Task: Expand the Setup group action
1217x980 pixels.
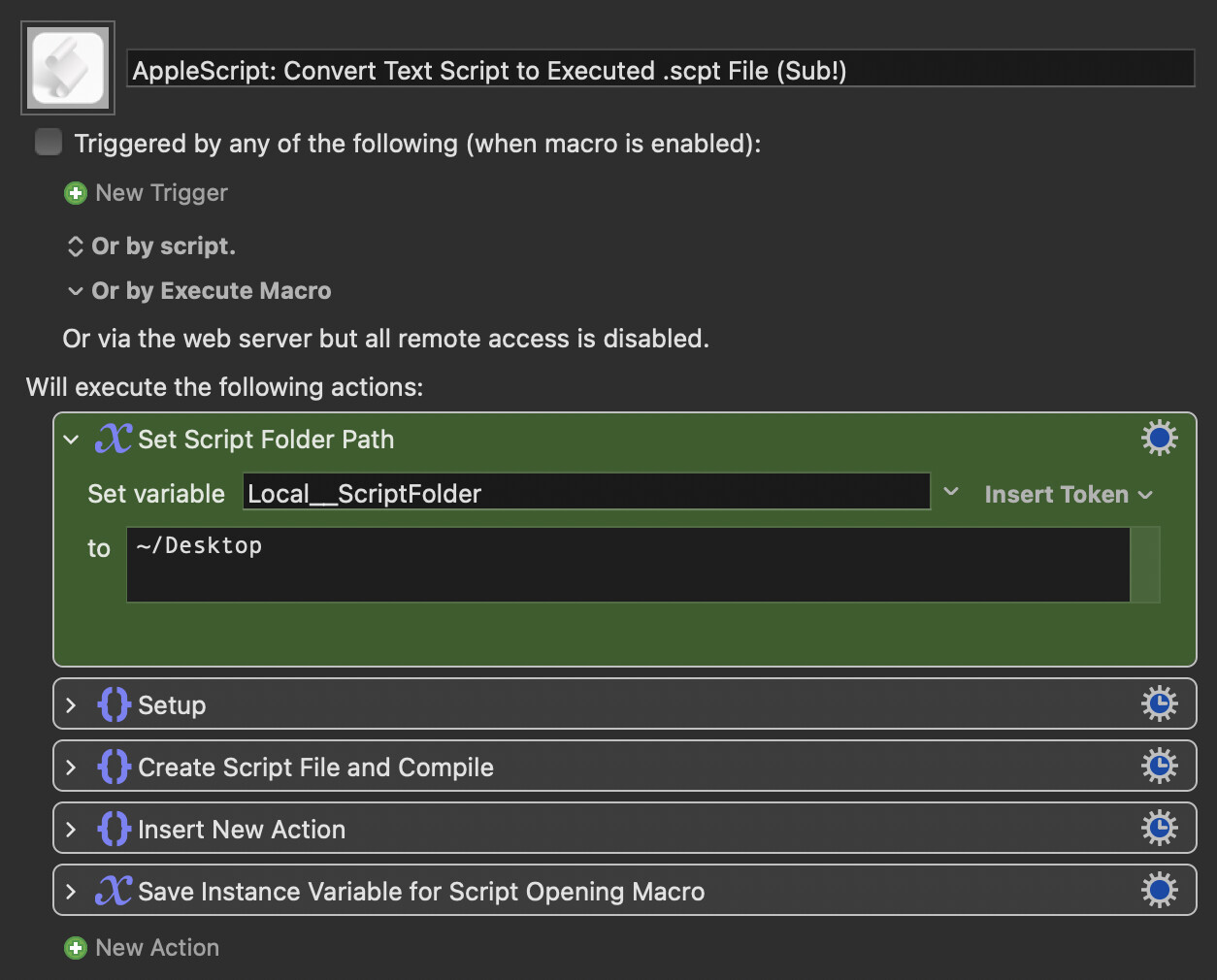Action: click(71, 705)
